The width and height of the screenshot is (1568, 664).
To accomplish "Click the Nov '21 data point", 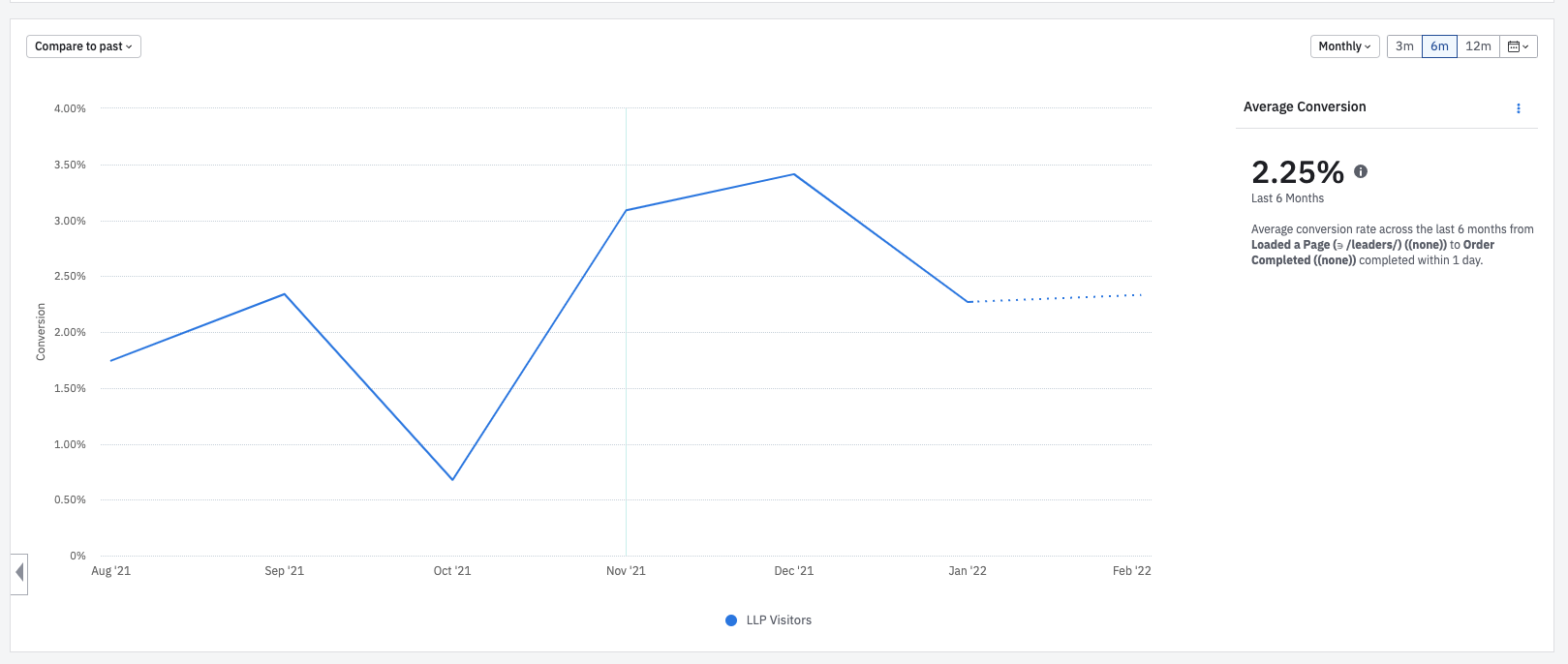I will (x=626, y=210).
